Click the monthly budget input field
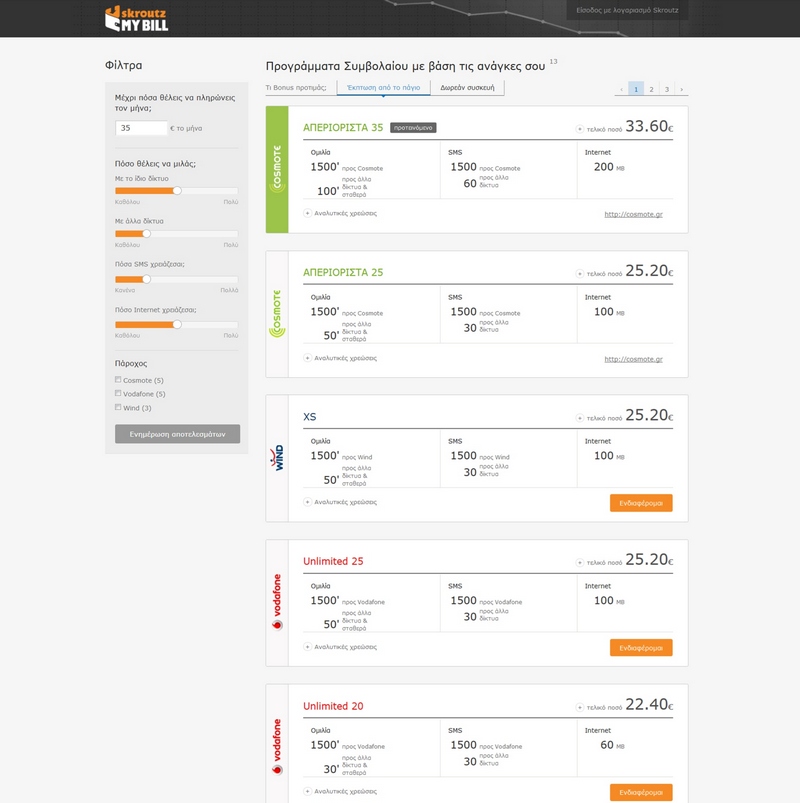Image resolution: width=800 pixels, height=803 pixels. tap(141, 128)
